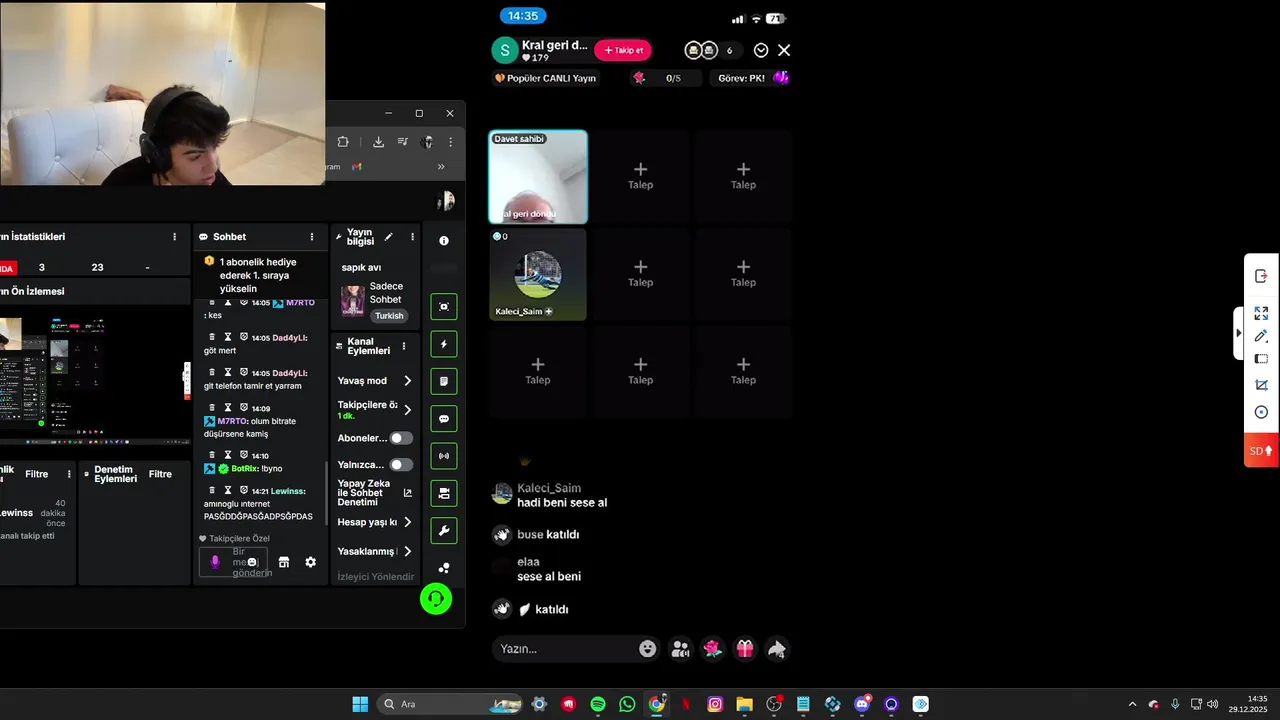Open Yapay Zeka ile Sohbet Denetimi external link
Viewport: 1280px width, 720px height.
click(x=407, y=492)
